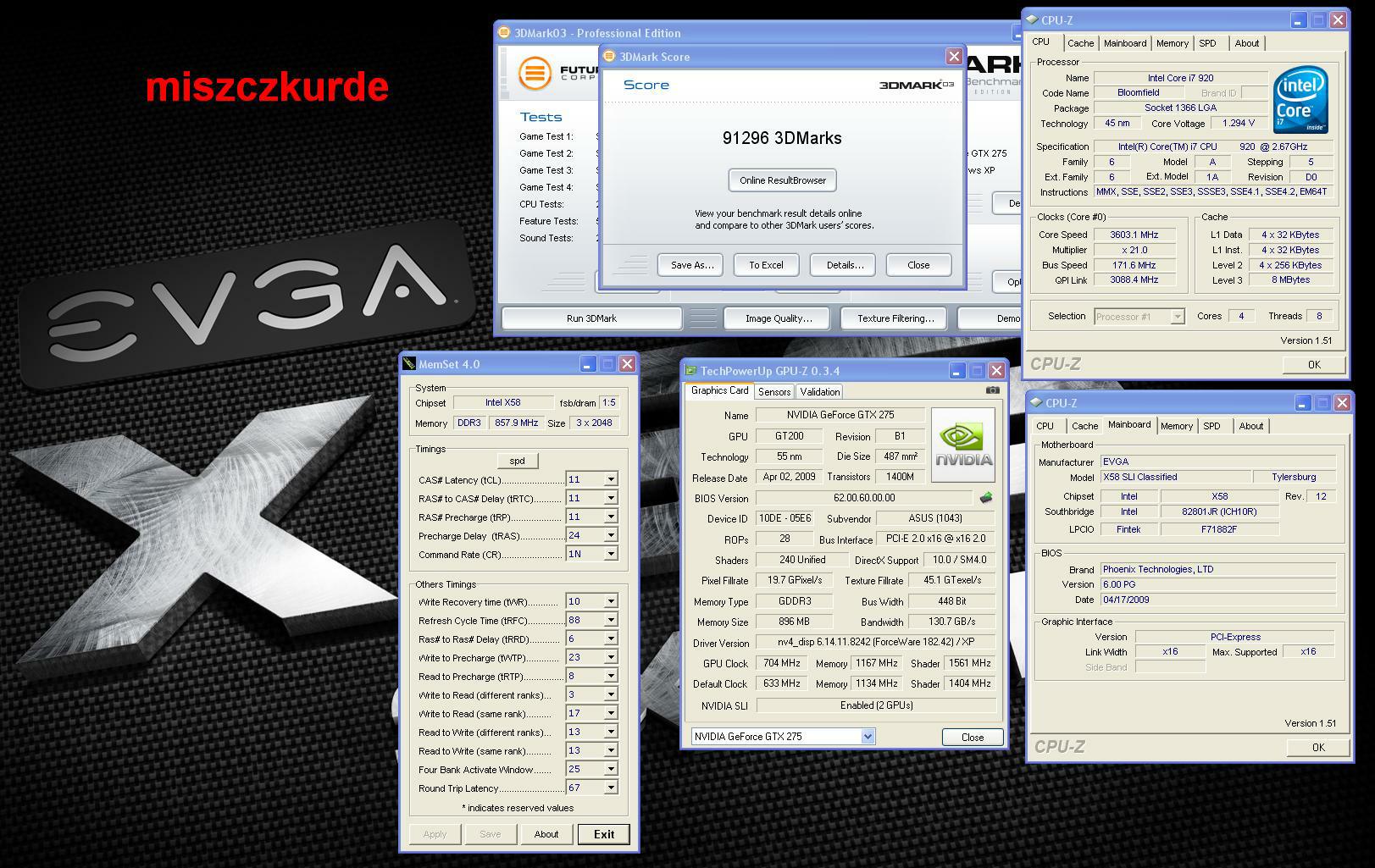Click the MemSet title bar icon

pyautogui.click(x=409, y=364)
